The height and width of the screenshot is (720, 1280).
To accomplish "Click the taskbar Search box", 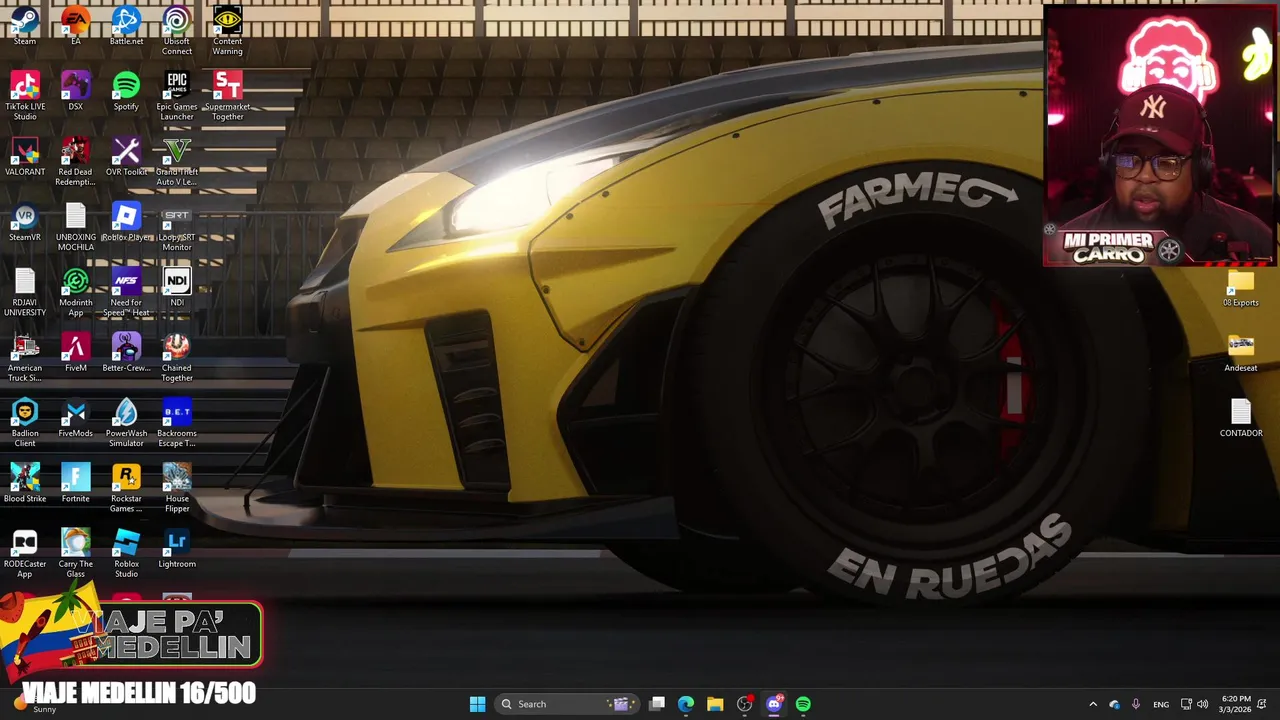I will coord(566,704).
